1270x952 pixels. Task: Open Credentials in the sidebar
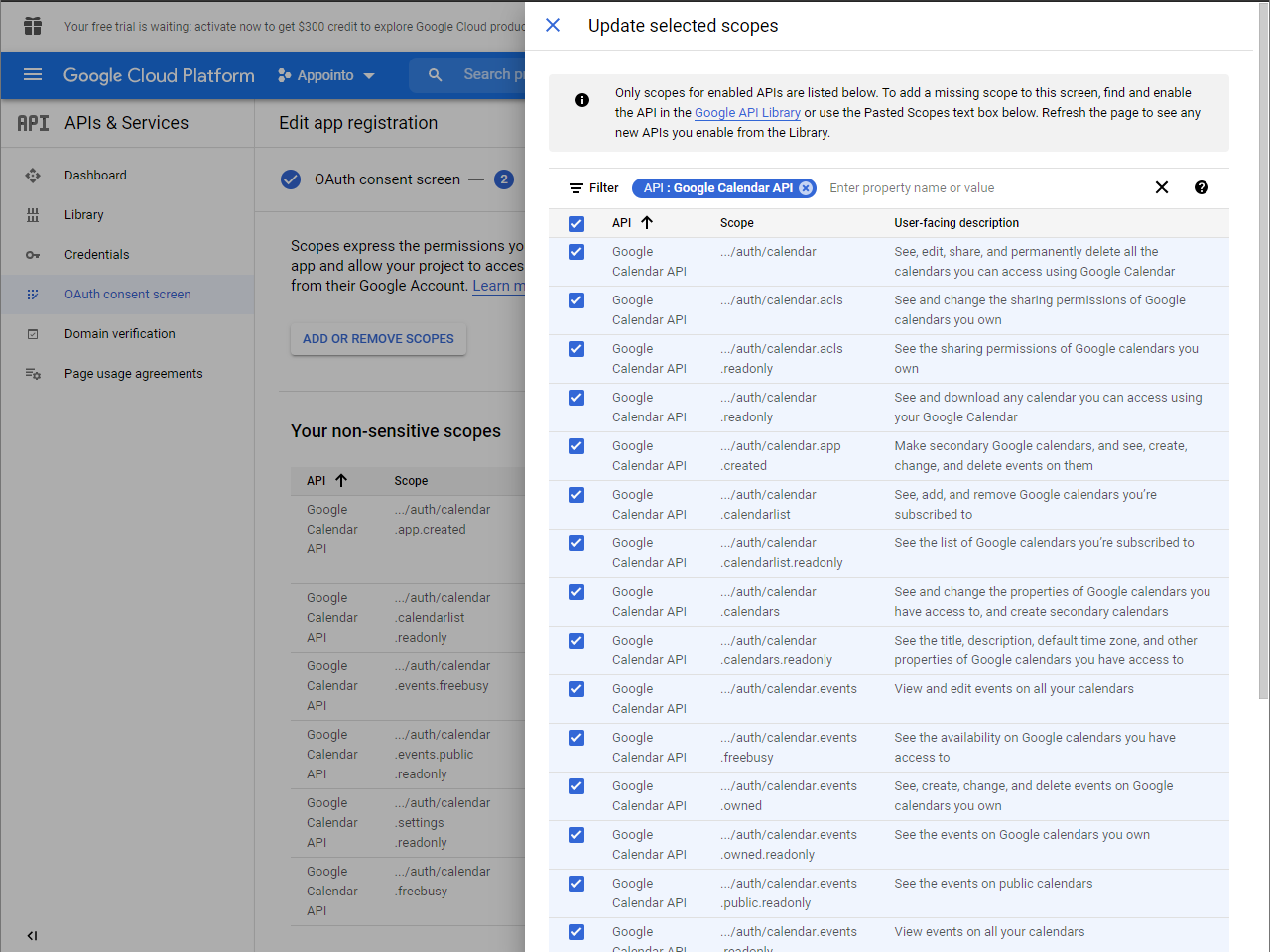[97, 255]
